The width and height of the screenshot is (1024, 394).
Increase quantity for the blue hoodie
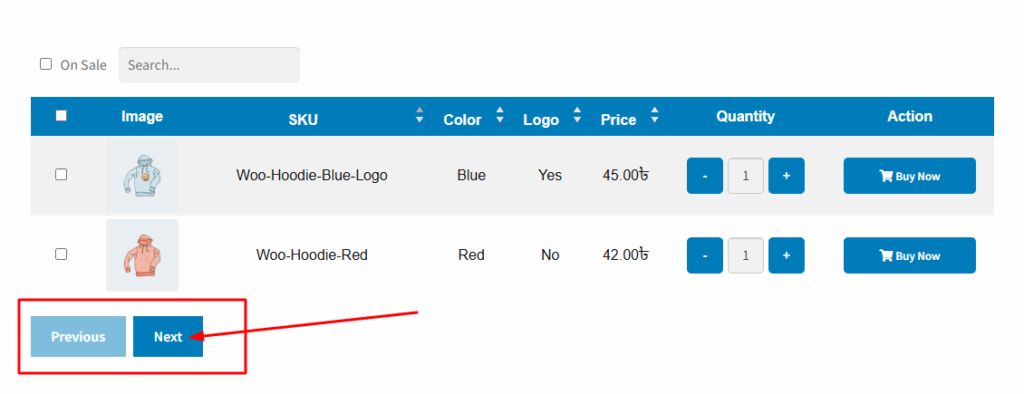click(x=786, y=176)
